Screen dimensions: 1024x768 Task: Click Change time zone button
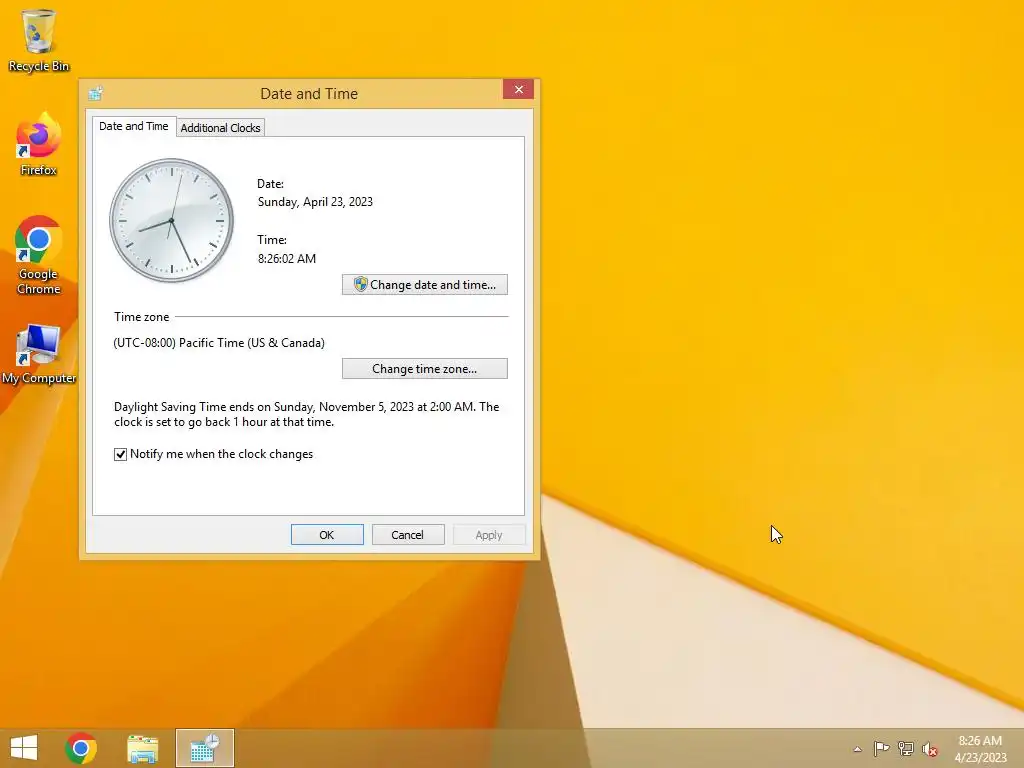(x=424, y=368)
